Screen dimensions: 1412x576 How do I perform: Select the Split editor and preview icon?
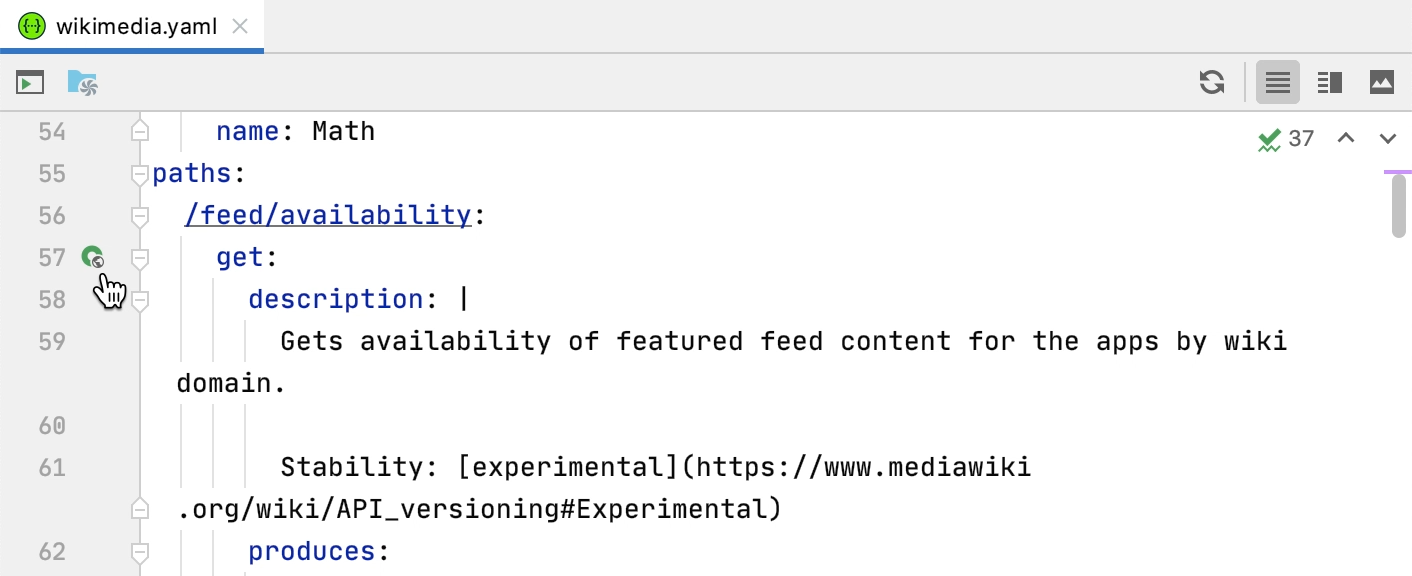click(x=1330, y=84)
